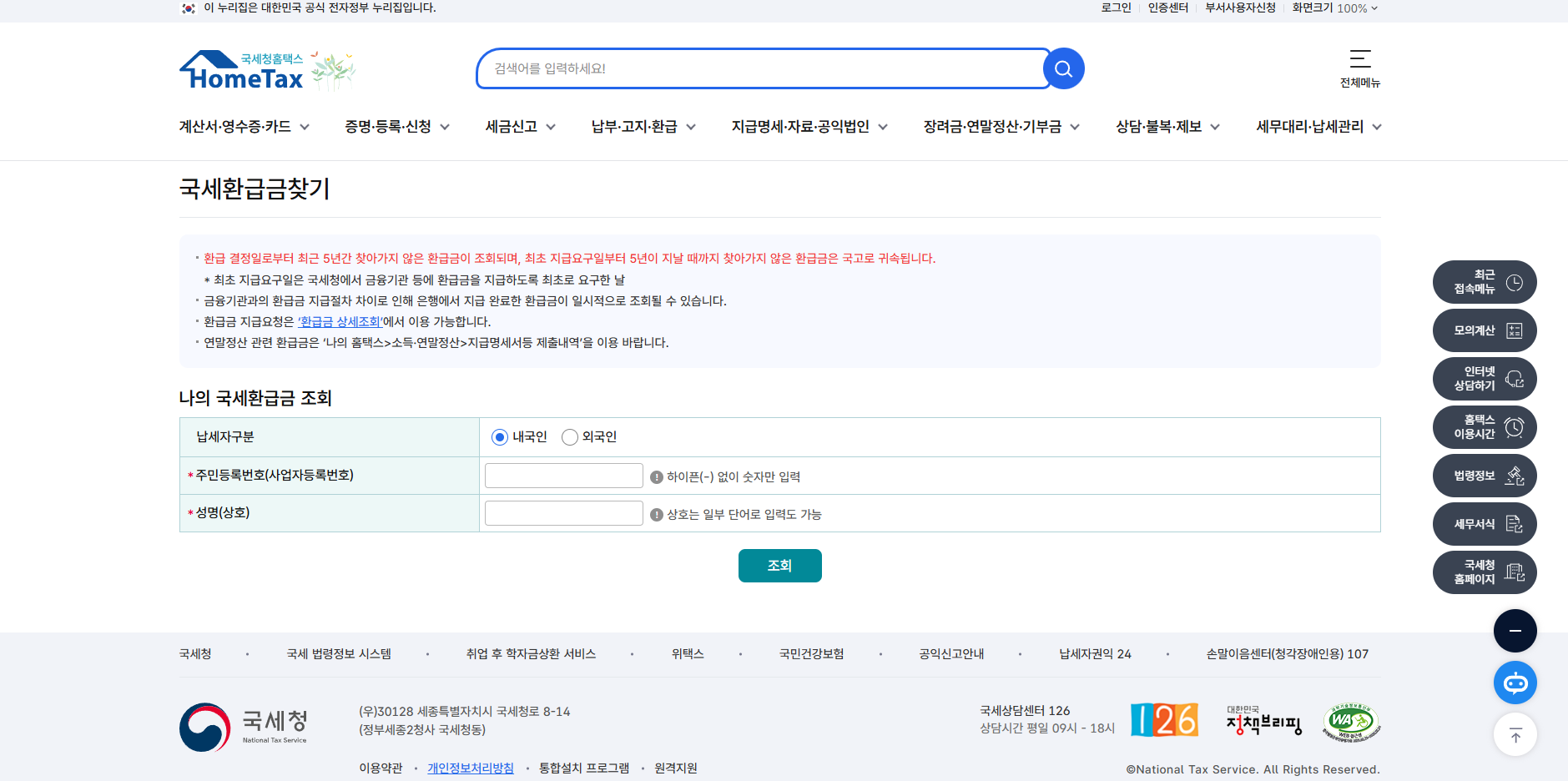This screenshot has width=1568, height=781.
Task: Collapse the floating minus control
Action: pyautogui.click(x=1515, y=630)
